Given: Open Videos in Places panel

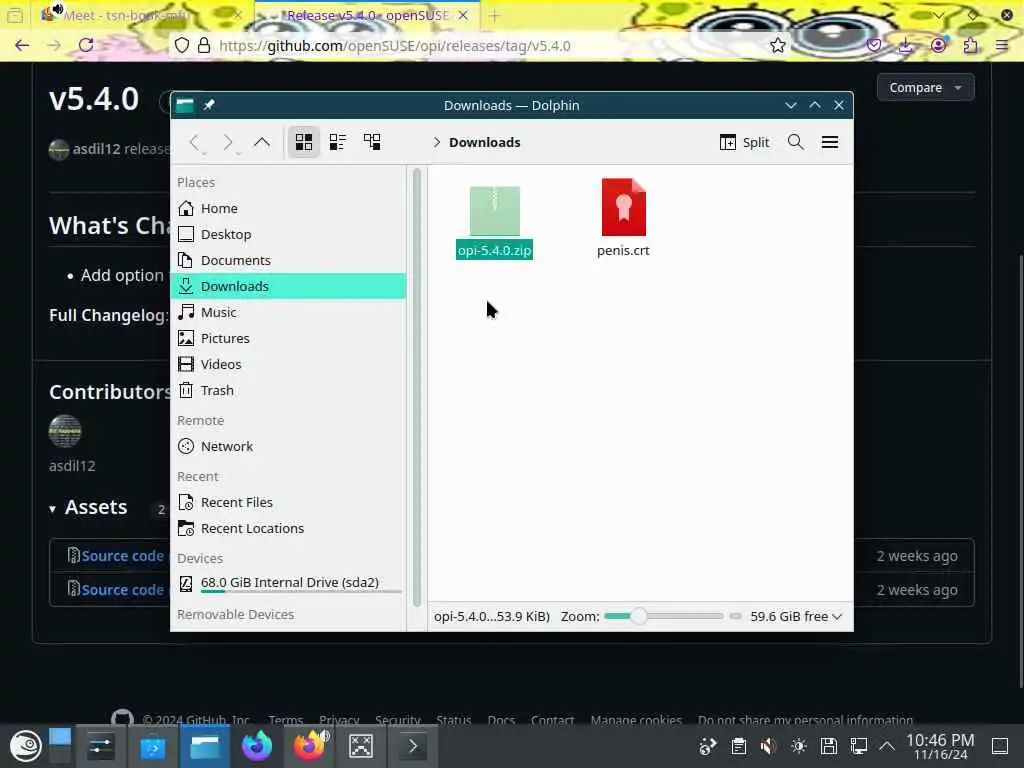Looking at the screenshot, I should [288, 364].
